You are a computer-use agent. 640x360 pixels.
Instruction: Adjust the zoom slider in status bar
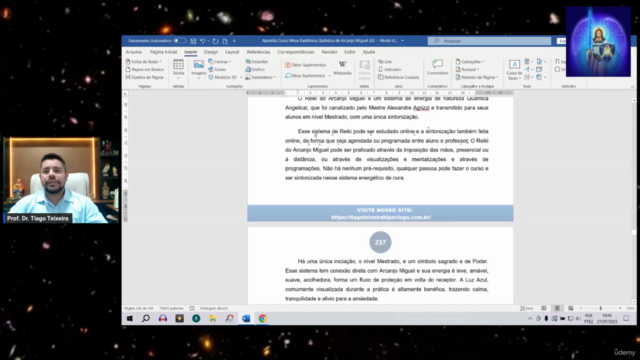600,309
